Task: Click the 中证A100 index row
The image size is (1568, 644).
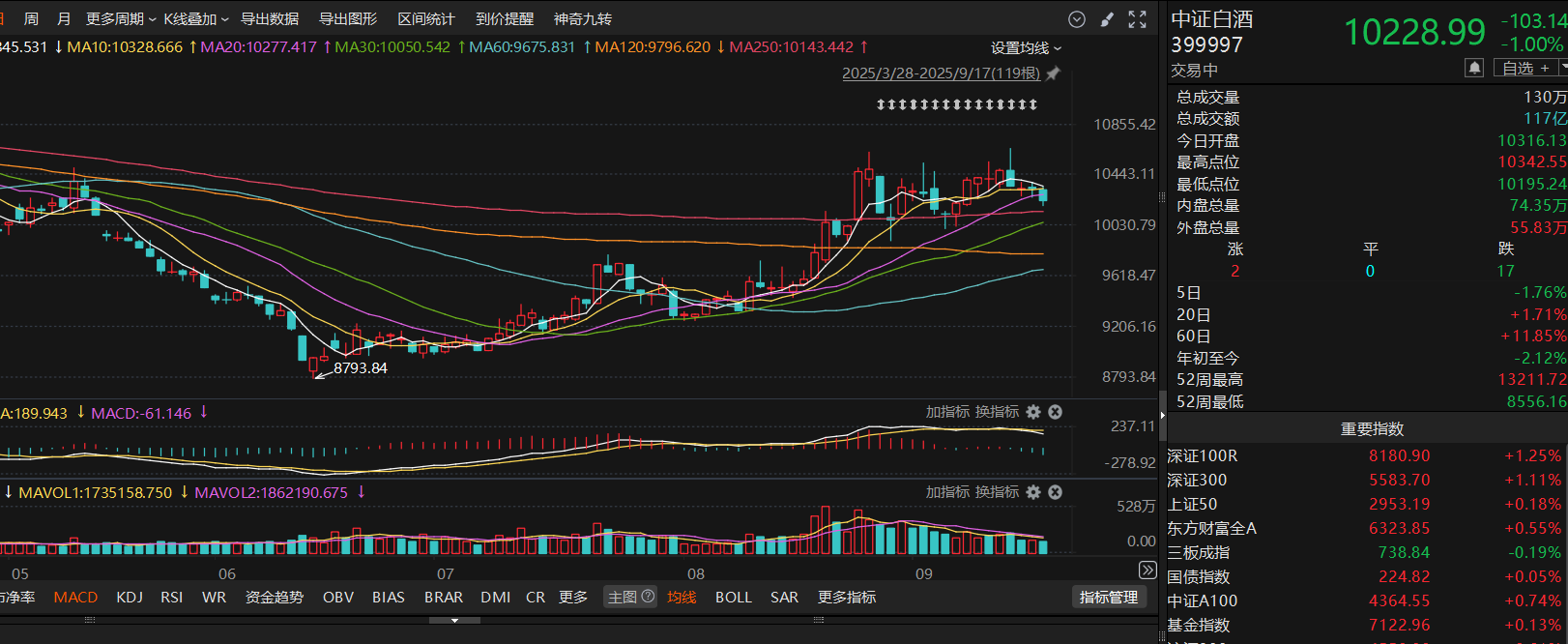Action: [x=1367, y=600]
